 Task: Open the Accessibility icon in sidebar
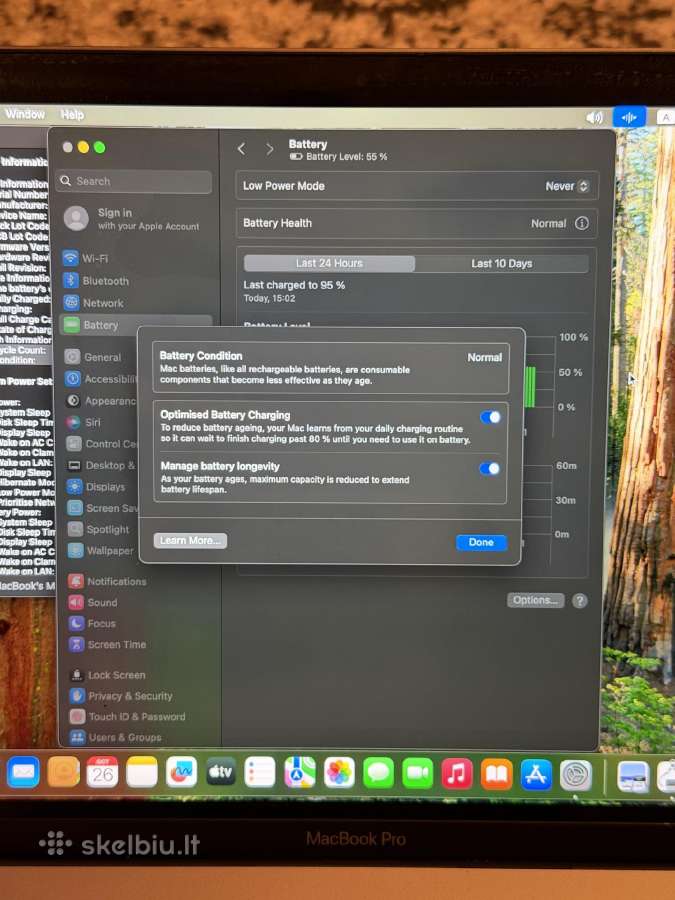(x=73, y=379)
